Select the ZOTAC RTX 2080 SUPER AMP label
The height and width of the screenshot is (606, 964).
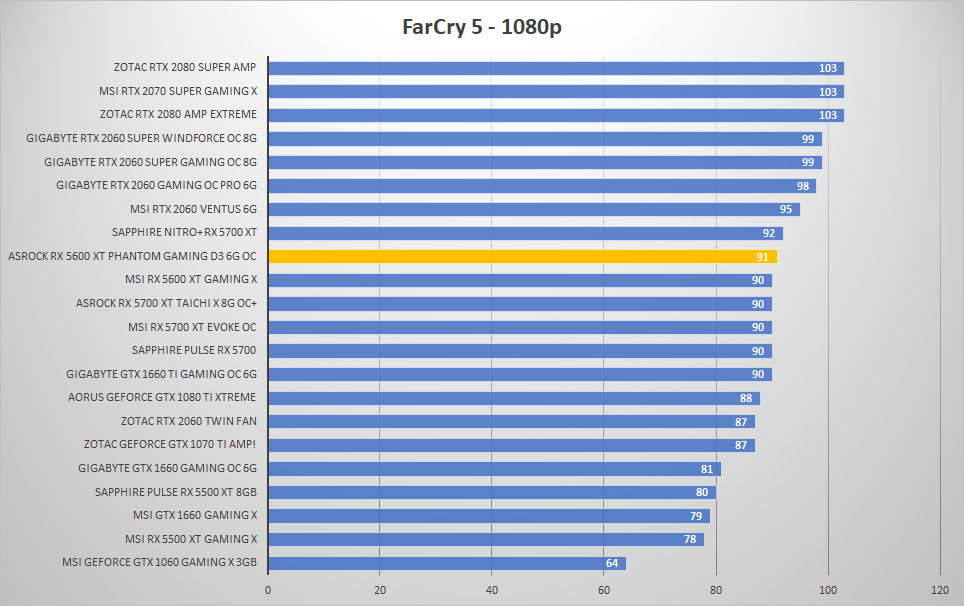184,67
